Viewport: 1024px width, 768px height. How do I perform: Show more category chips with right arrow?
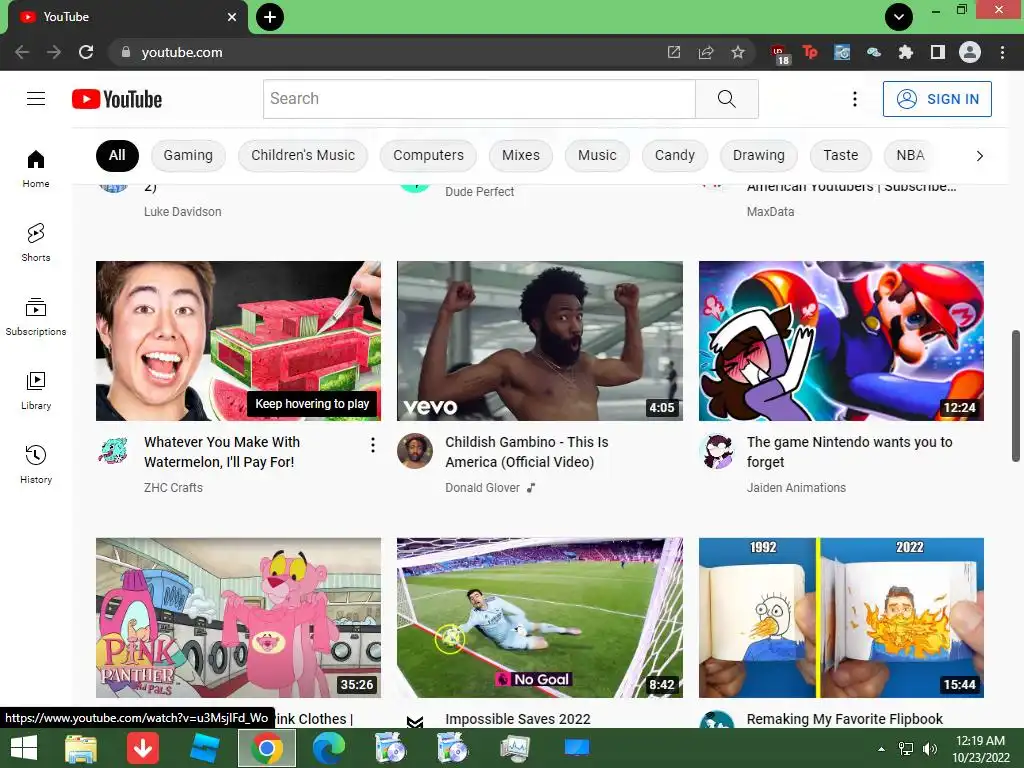[979, 155]
